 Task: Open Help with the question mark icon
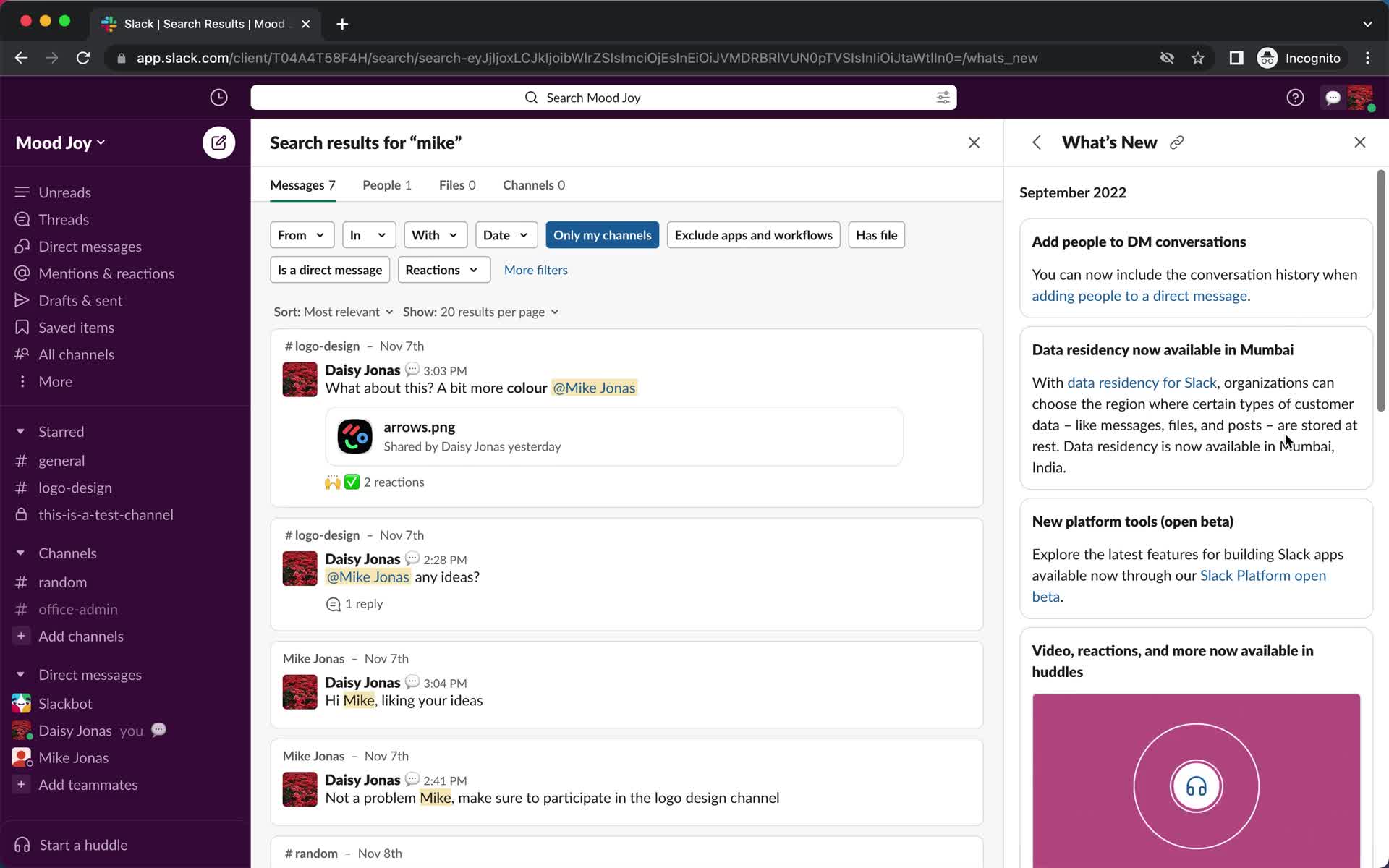click(1295, 97)
